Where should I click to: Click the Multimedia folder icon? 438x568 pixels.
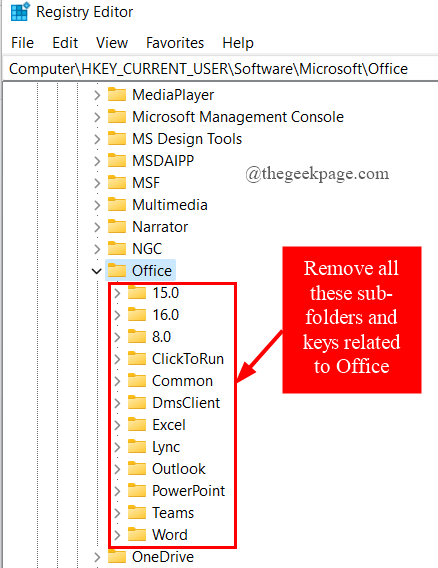pos(117,204)
